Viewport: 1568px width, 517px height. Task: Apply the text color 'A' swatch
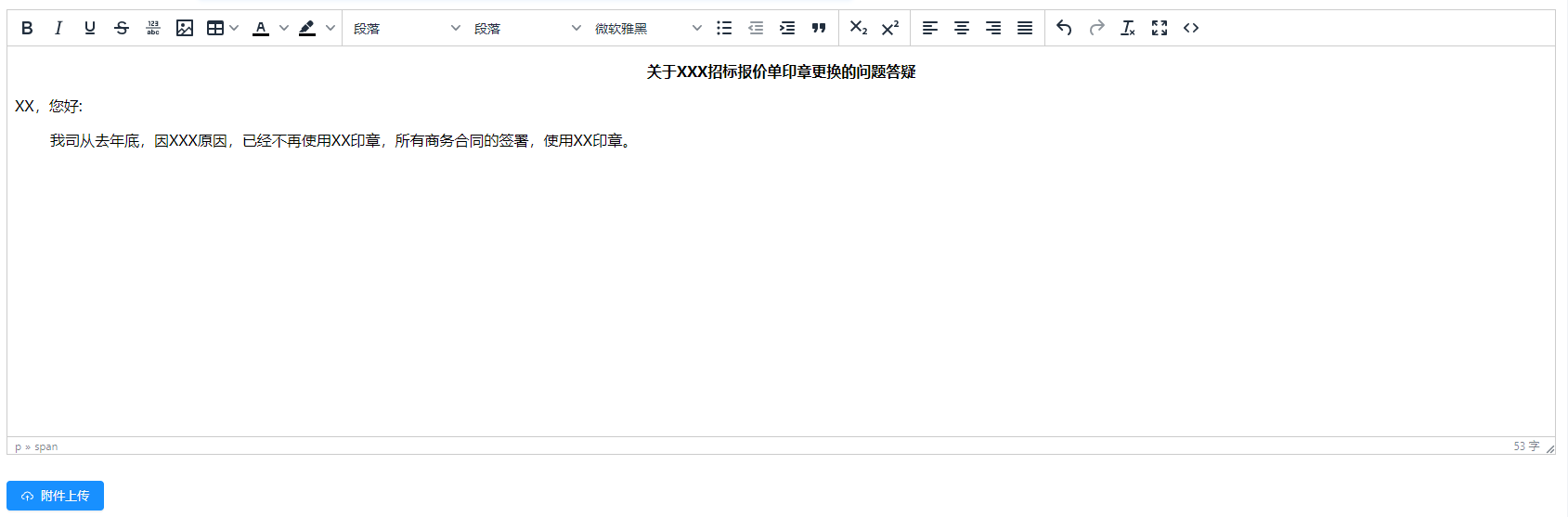(261, 28)
